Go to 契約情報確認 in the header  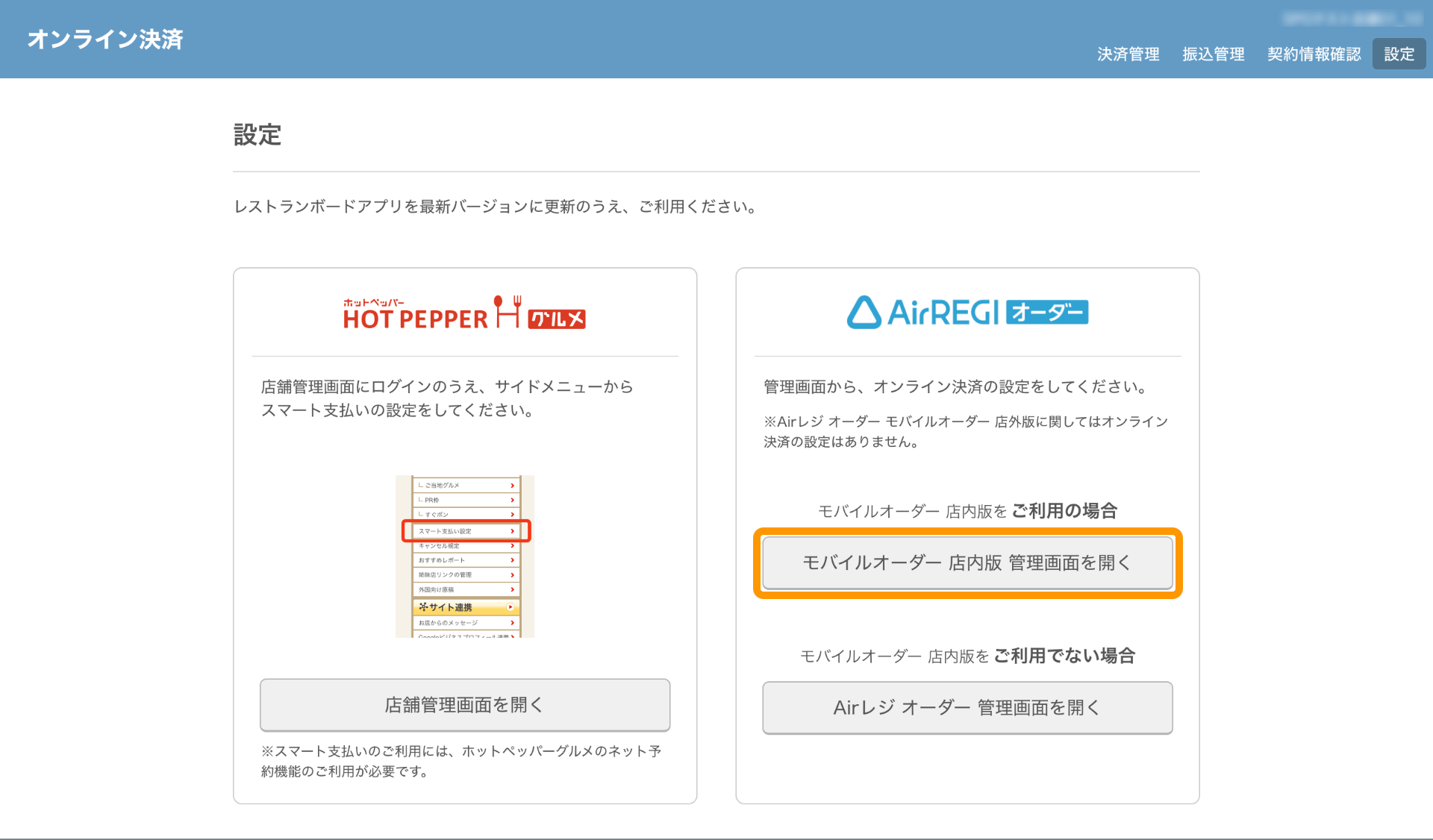(1314, 54)
